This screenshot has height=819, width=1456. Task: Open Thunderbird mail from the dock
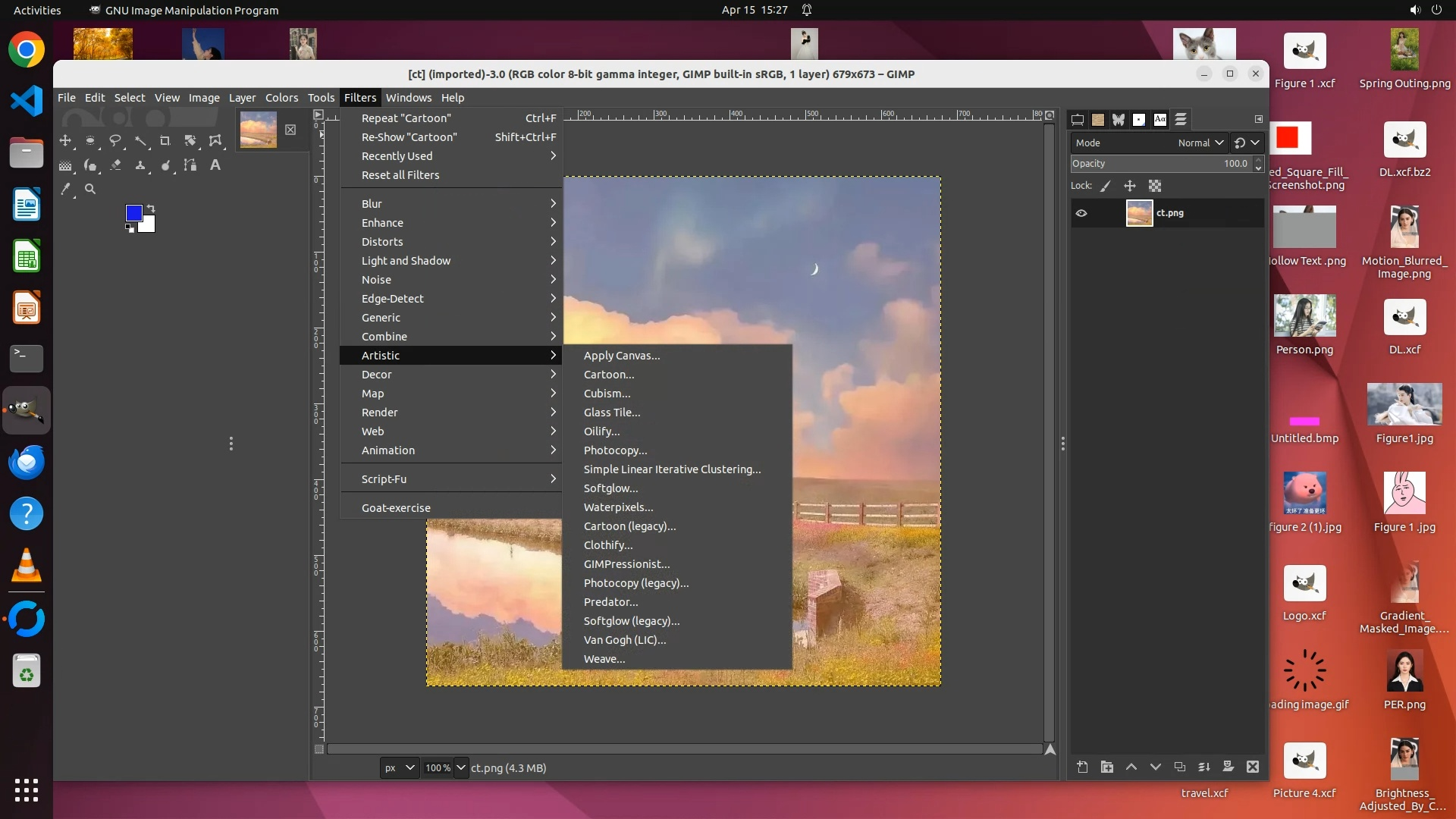27,462
